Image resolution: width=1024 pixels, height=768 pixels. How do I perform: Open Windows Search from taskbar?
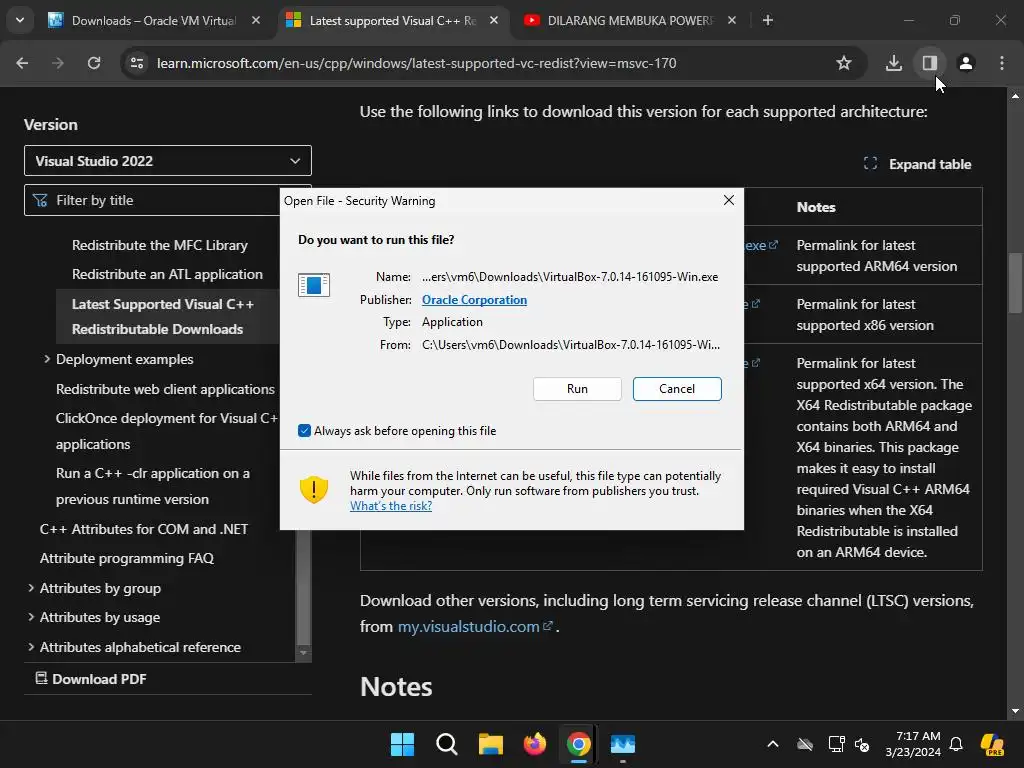click(x=447, y=744)
